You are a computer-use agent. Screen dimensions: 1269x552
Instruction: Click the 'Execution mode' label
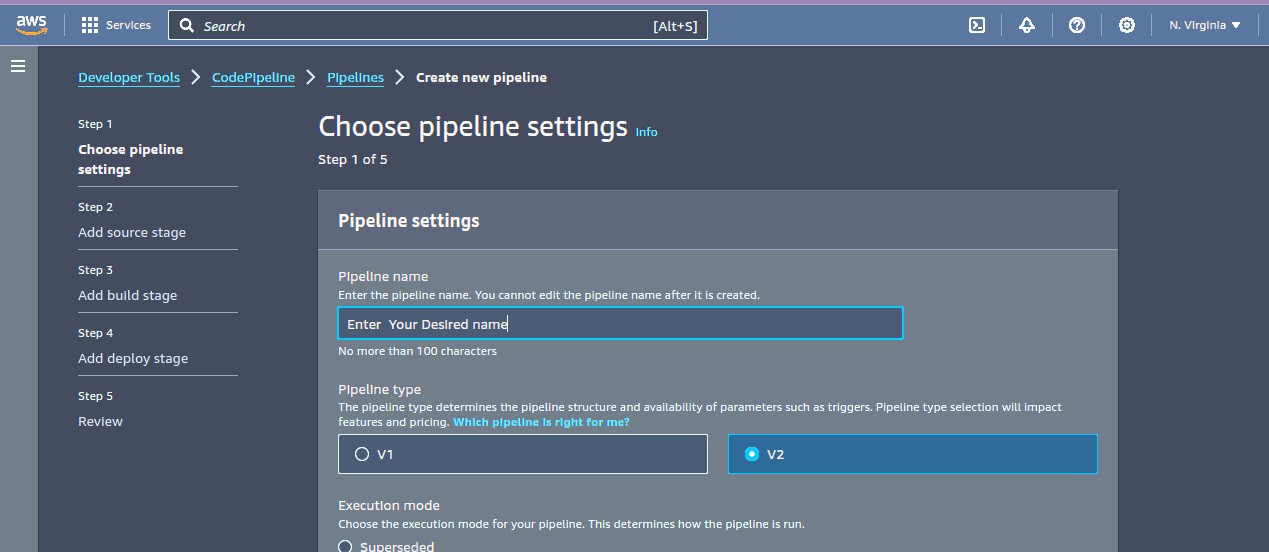click(389, 506)
